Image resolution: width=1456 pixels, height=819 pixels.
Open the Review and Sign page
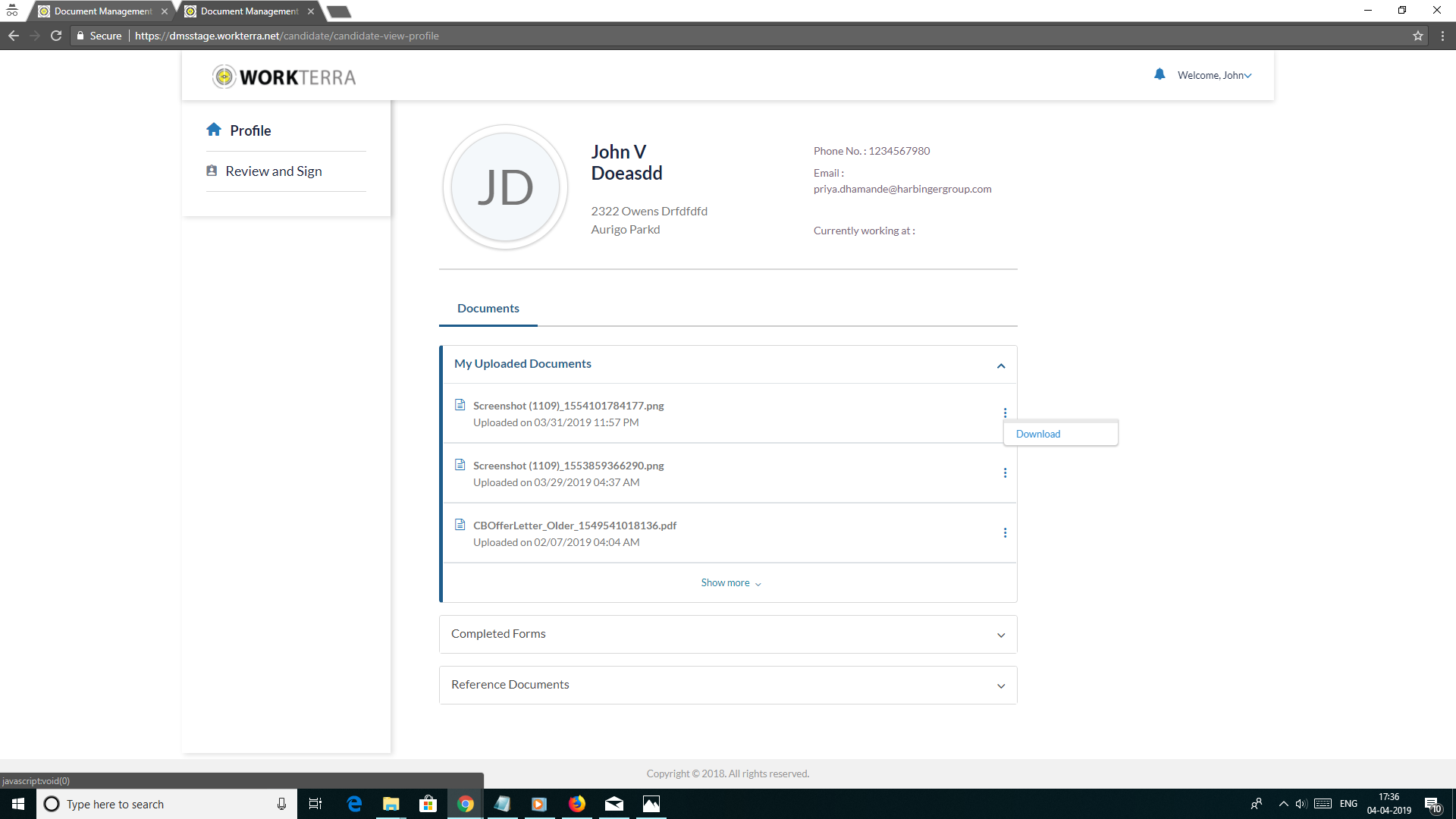pyautogui.click(x=274, y=171)
